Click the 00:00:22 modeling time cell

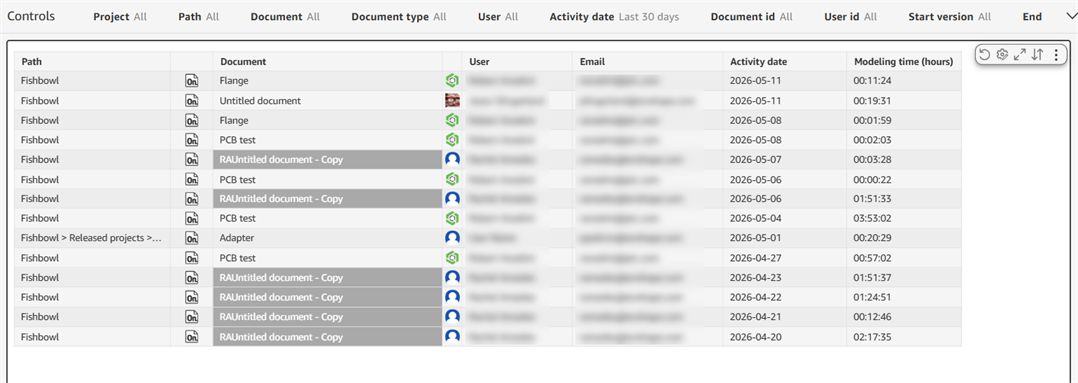tap(904, 179)
